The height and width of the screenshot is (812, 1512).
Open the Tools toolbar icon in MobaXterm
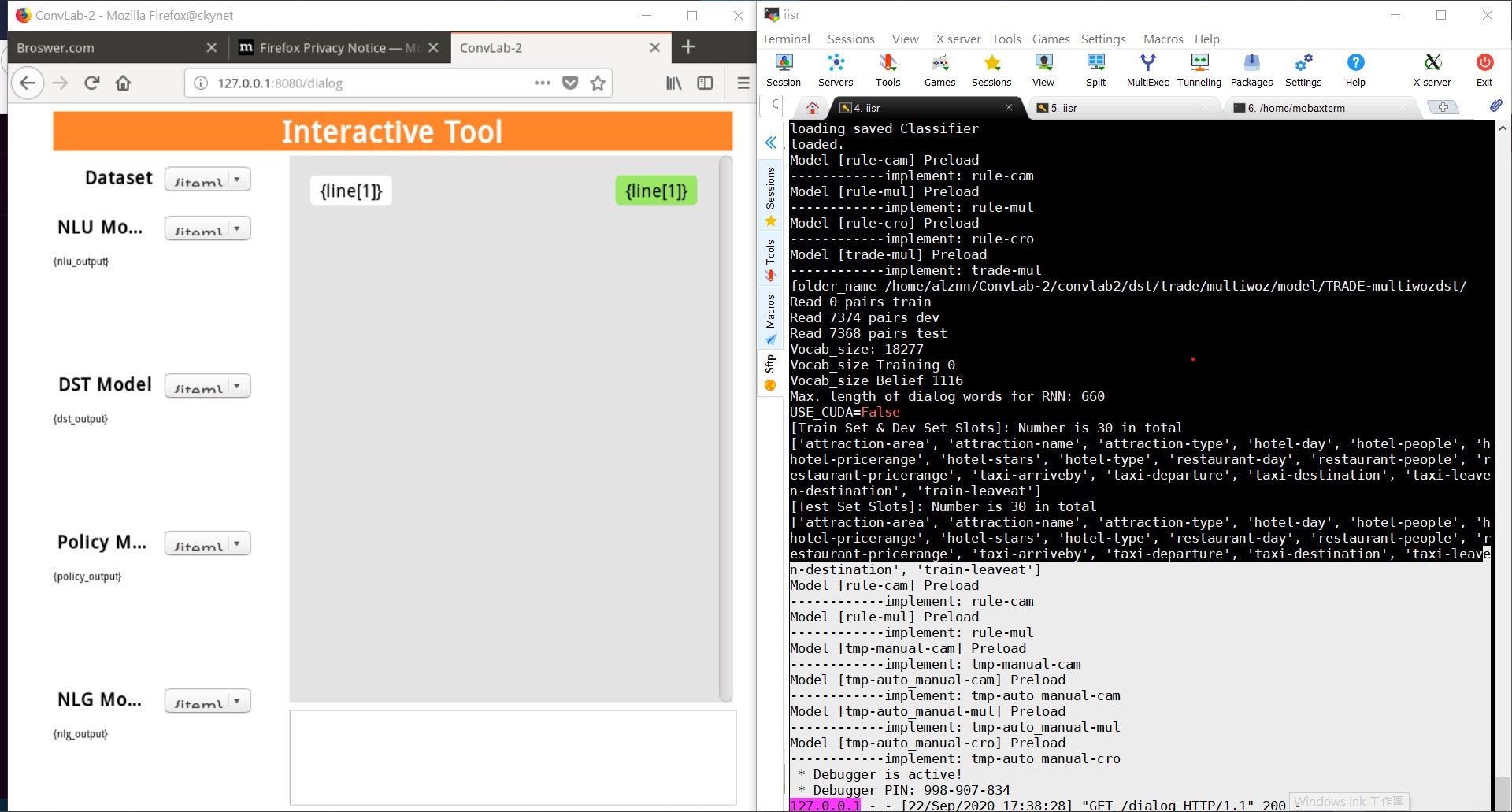pyautogui.click(x=888, y=69)
